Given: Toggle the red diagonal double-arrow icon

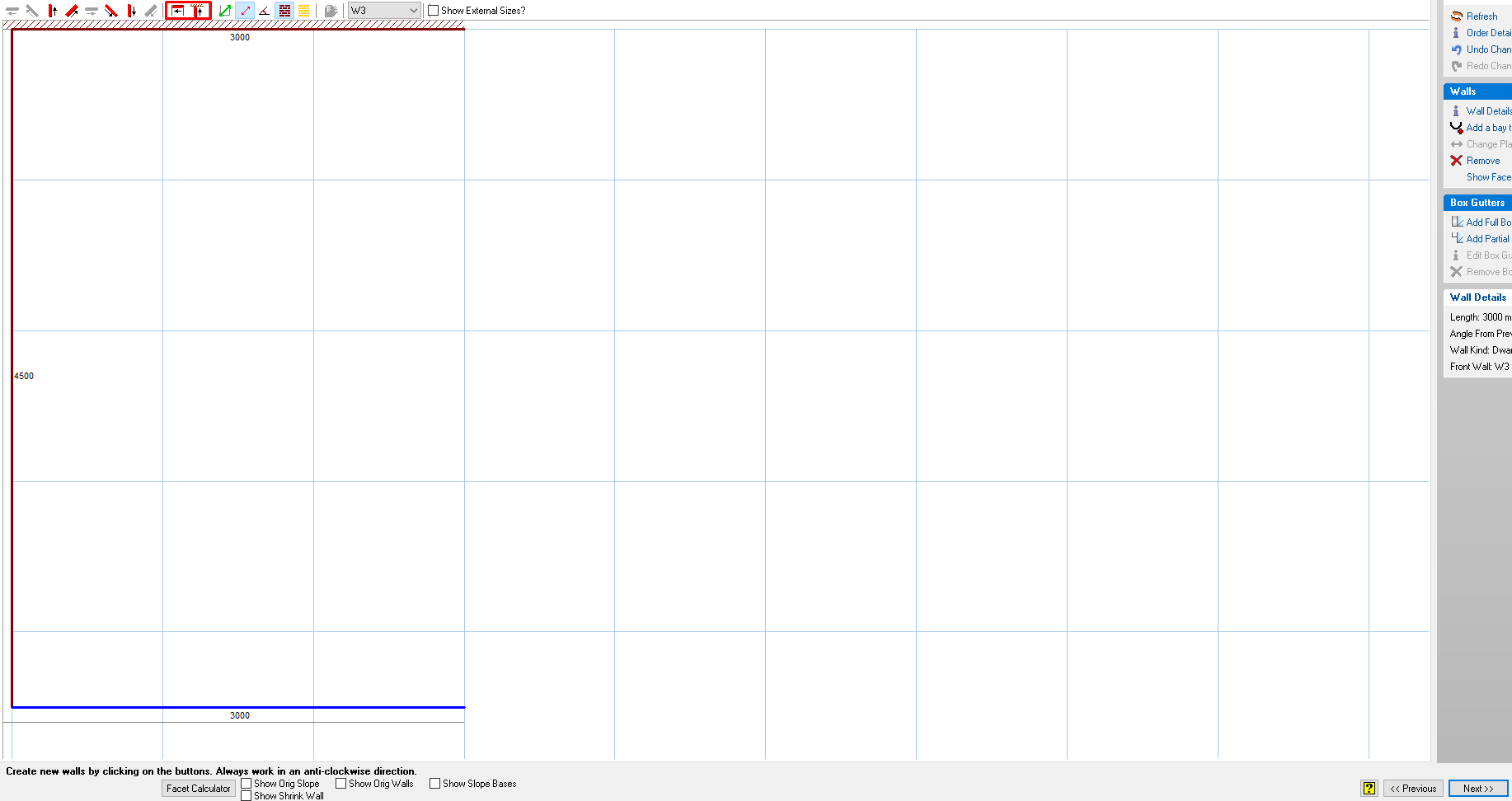Looking at the screenshot, I should (245, 11).
